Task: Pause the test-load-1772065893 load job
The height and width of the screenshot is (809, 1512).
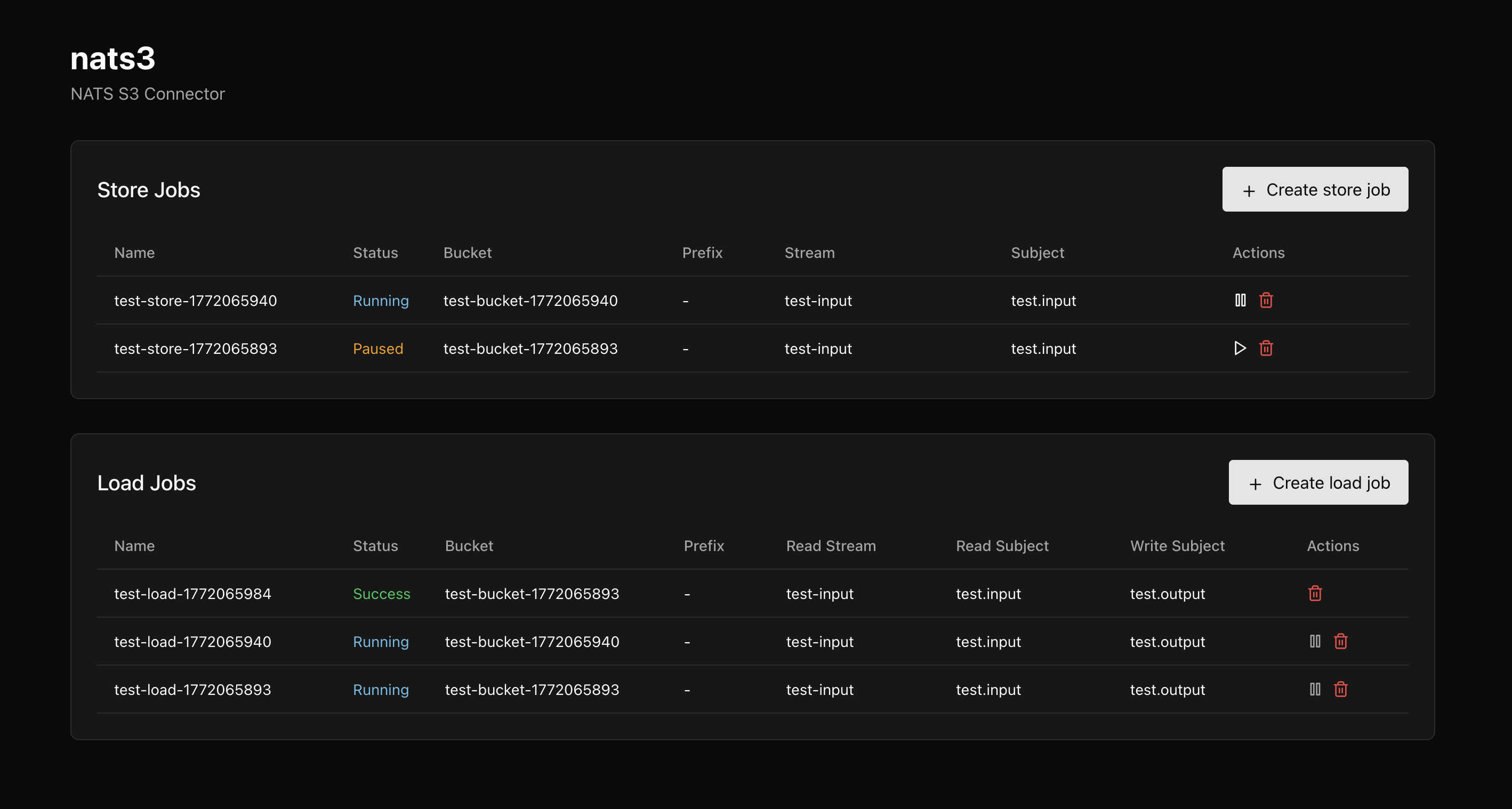Action: (1315, 689)
